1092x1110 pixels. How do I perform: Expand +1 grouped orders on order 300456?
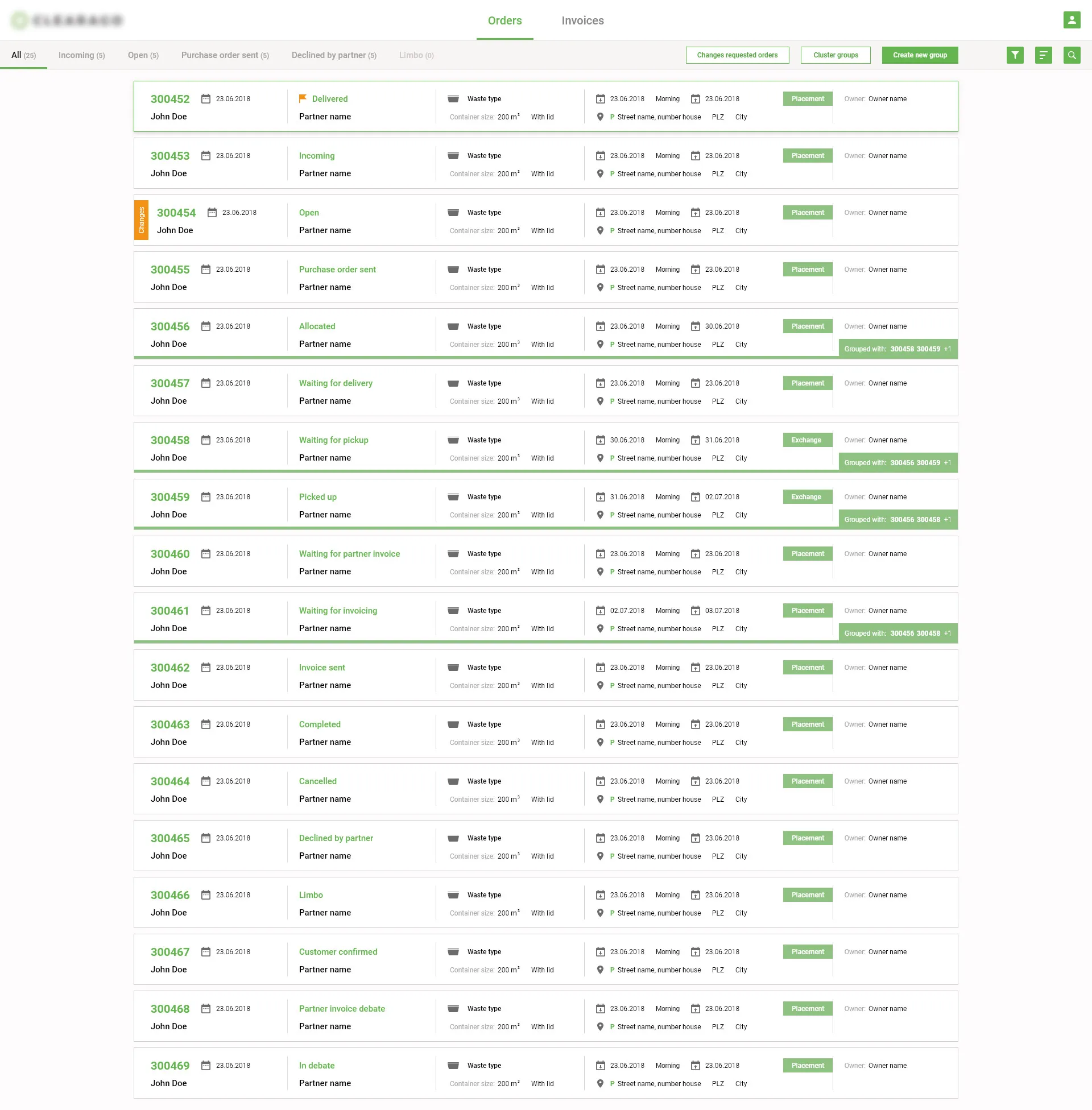click(948, 349)
